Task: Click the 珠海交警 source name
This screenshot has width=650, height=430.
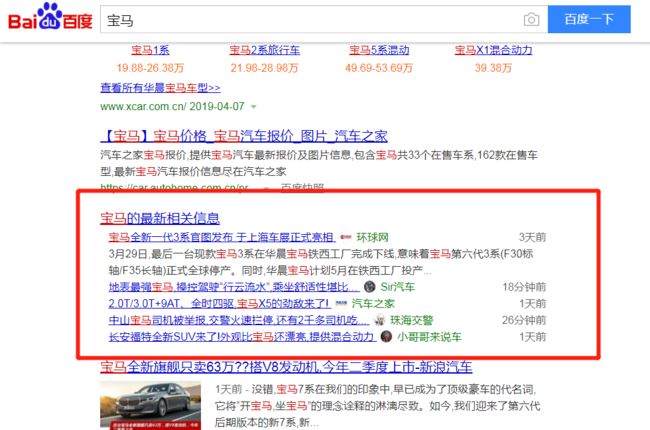Action: 412,320
